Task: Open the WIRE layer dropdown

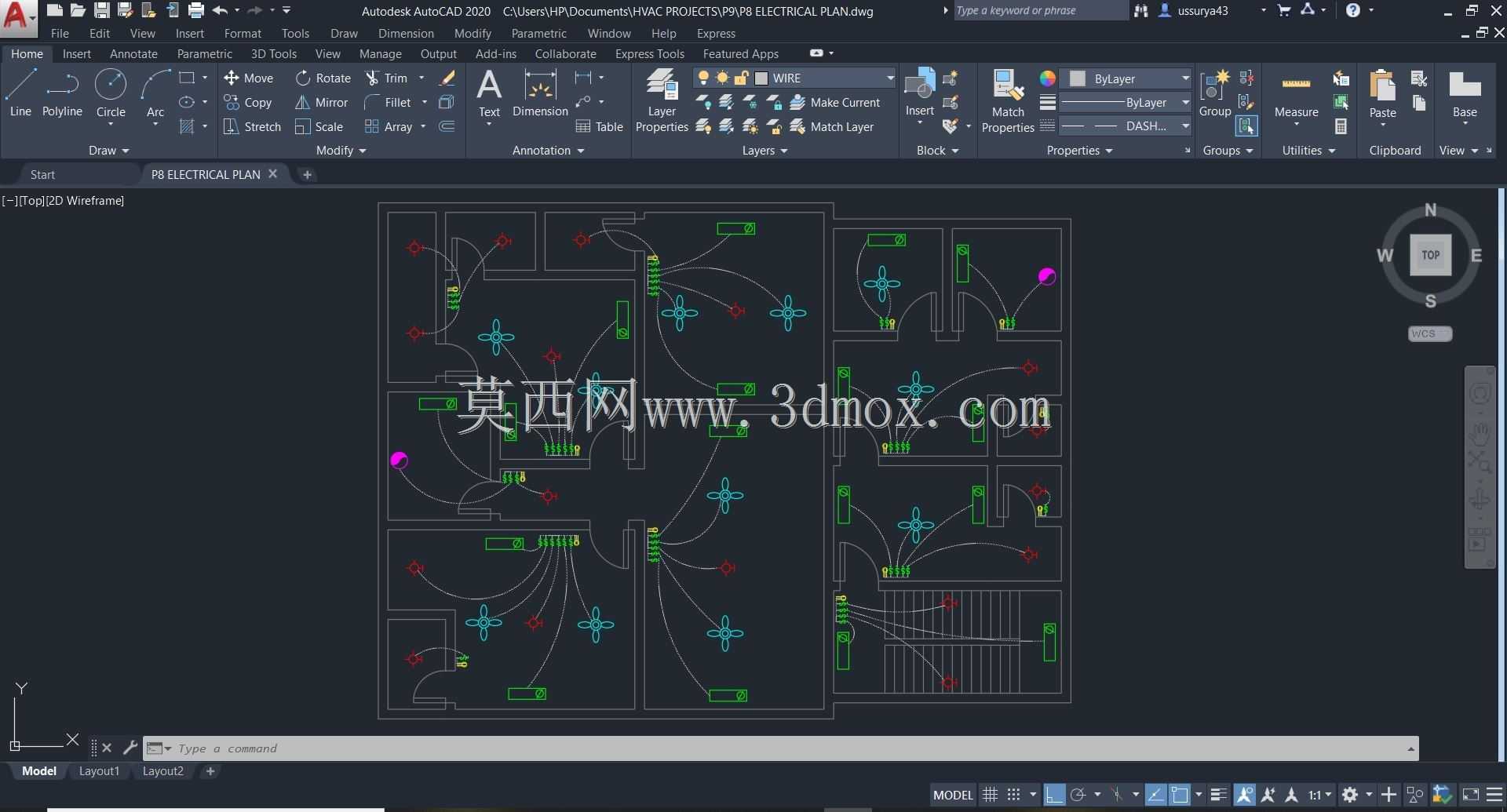Action: pos(890,78)
